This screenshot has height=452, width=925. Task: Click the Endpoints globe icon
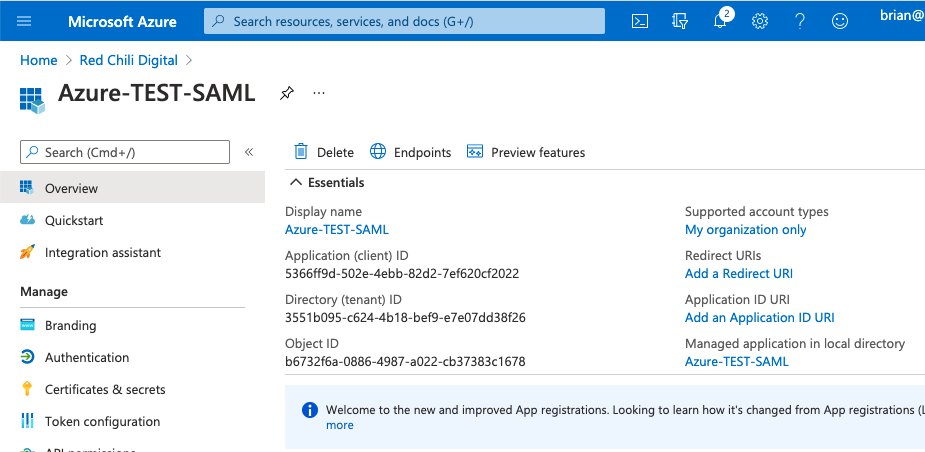coord(378,152)
